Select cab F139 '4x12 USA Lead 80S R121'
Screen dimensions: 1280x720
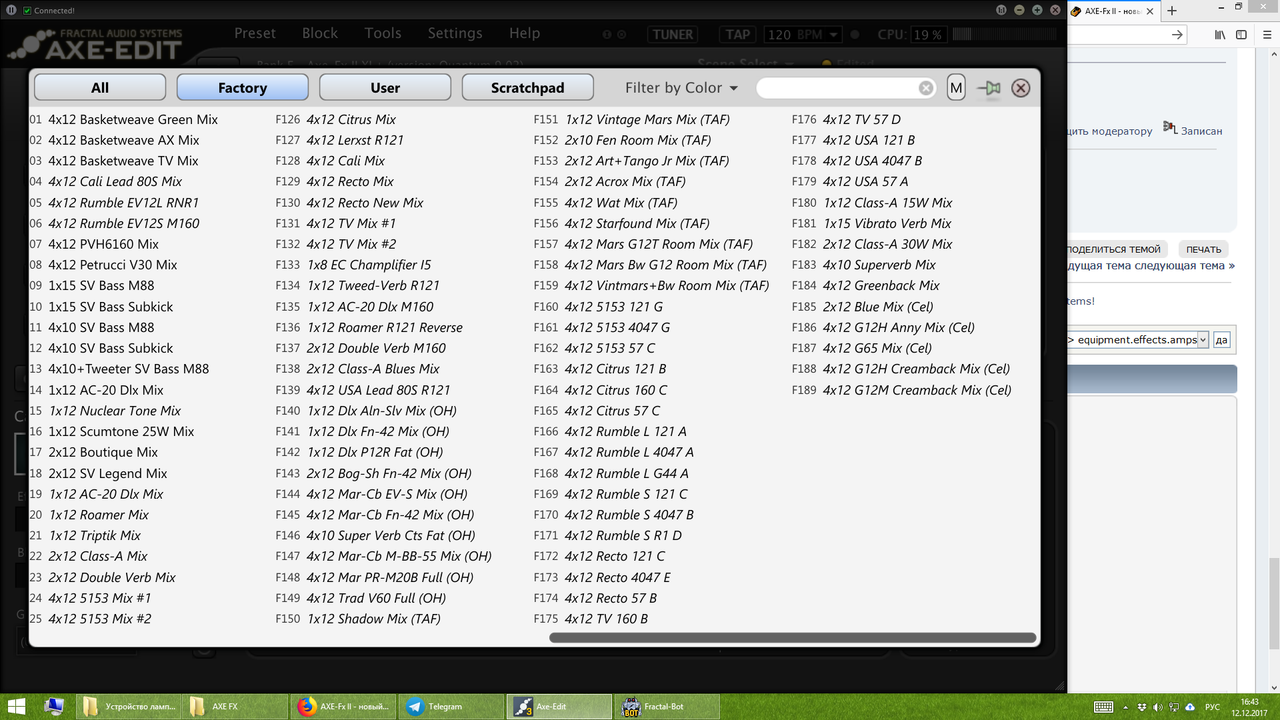click(378, 390)
